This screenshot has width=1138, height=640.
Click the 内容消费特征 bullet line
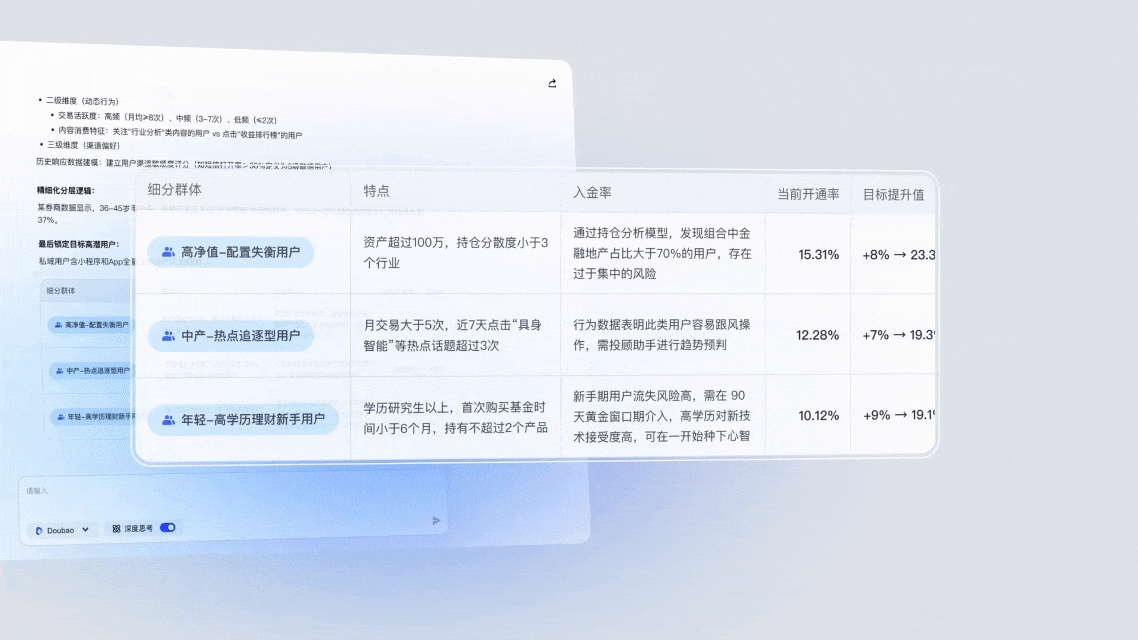point(180,133)
